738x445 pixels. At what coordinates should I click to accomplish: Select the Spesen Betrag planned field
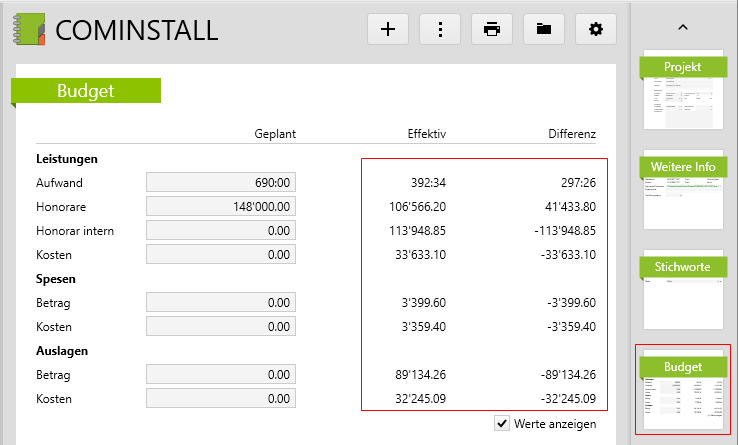pos(222,302)
